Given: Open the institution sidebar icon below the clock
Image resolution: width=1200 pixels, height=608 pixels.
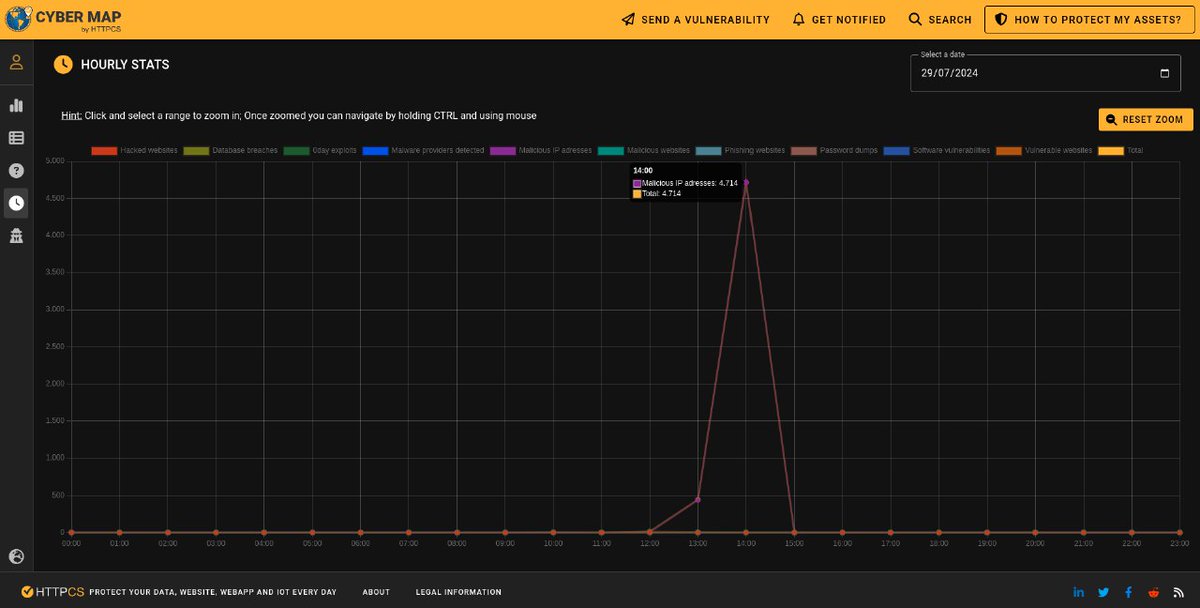Looking at the screenshot, I should (16, 235).
